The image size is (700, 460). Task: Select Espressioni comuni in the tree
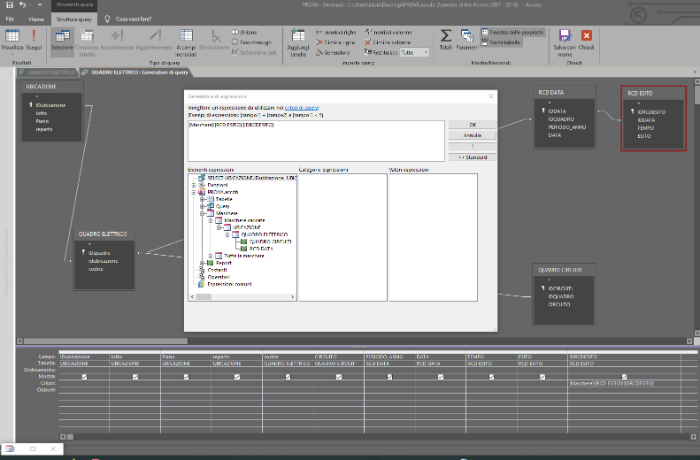[229, 284]
